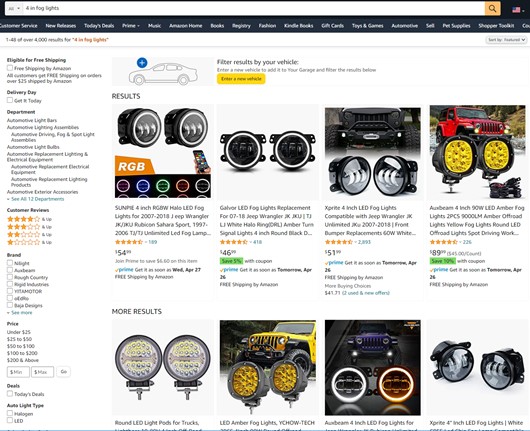Open star rating of Galvor fog lights
The height and width of the screenshot is (431, 530).
(234, 242)
